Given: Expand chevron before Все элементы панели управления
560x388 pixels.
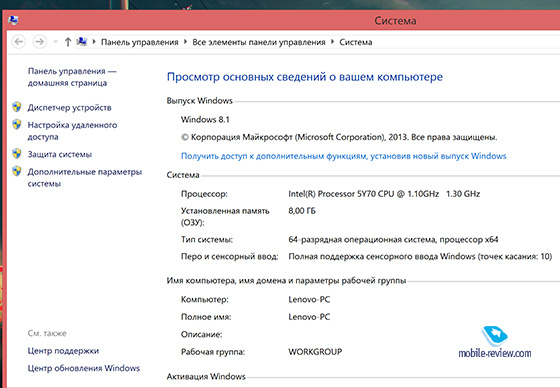Looking at the screenshot, I should 185,41.
